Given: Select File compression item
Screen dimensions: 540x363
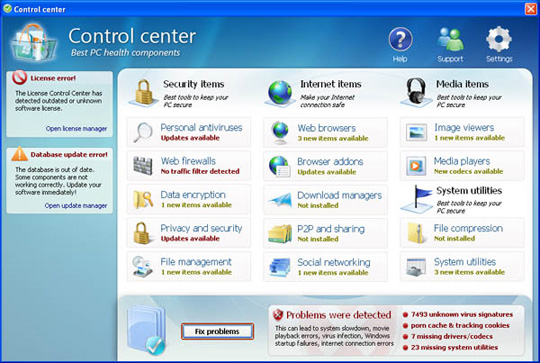Looking at the screenshot, I should (x=462, y=233).
